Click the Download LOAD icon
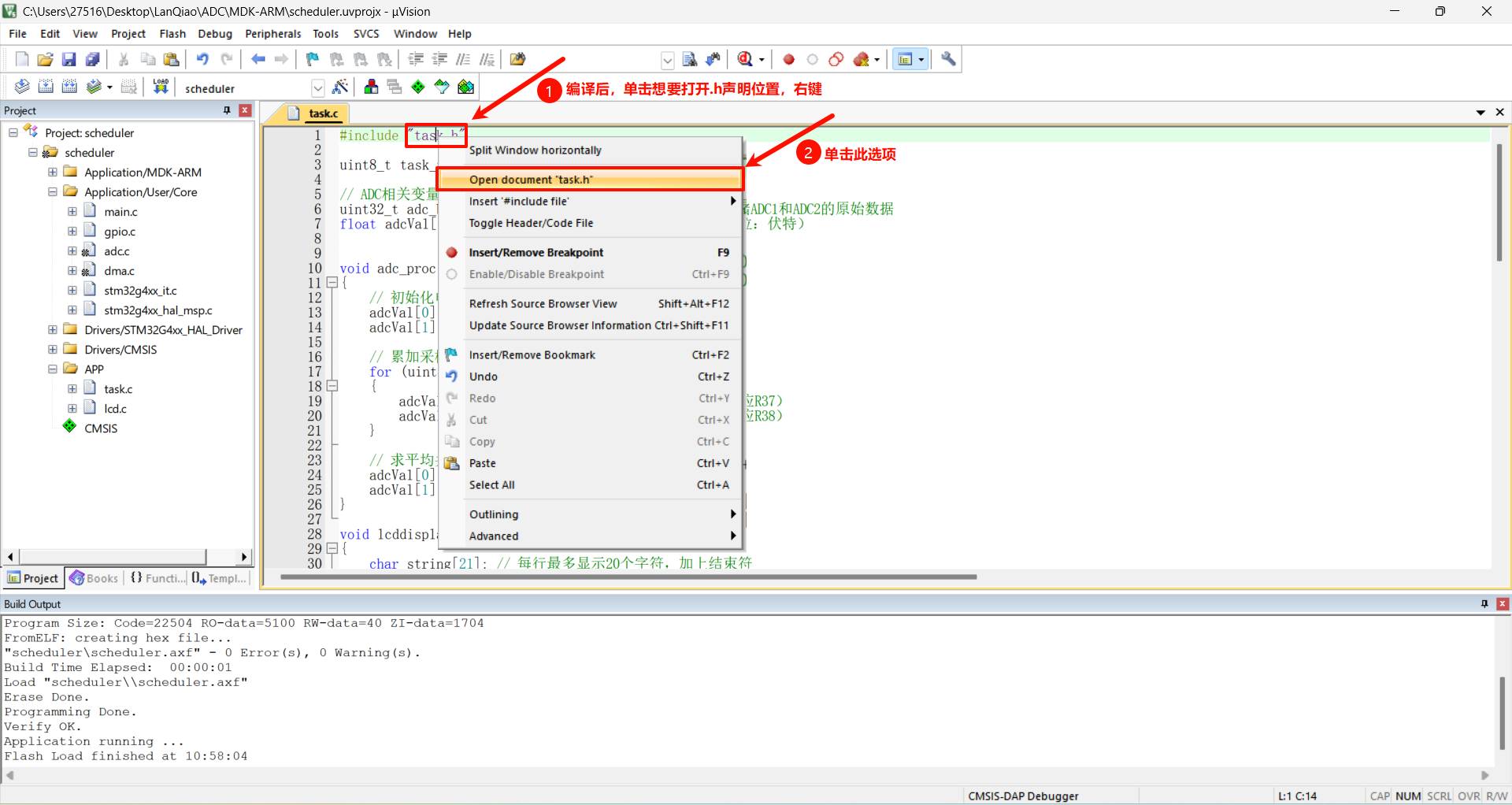 (x=161, y=87)
